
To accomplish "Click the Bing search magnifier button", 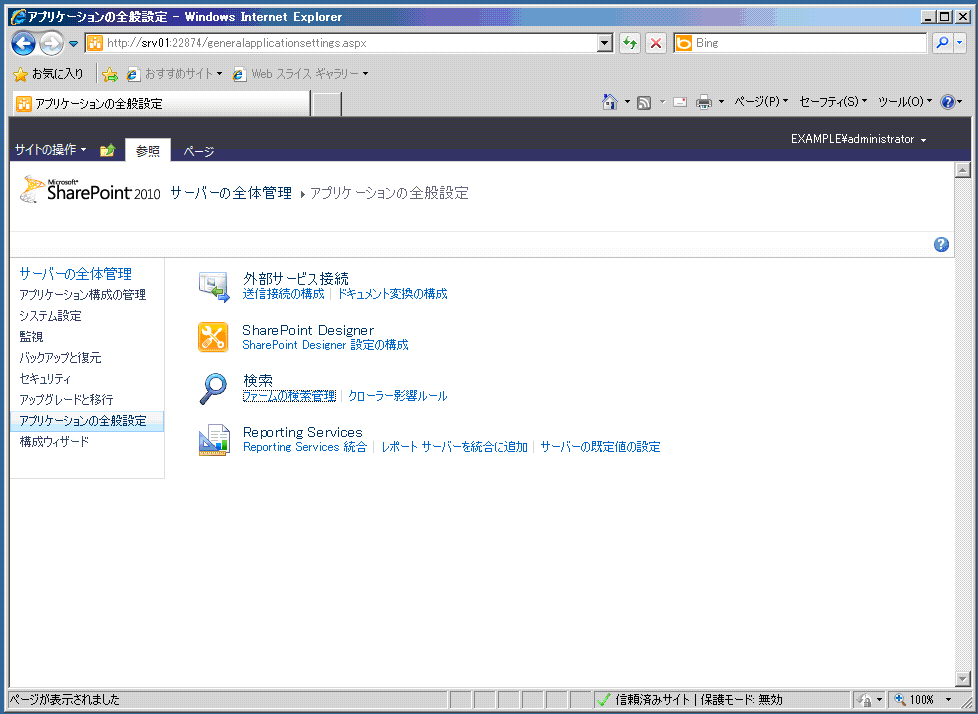I will click(x=942, y=43).
